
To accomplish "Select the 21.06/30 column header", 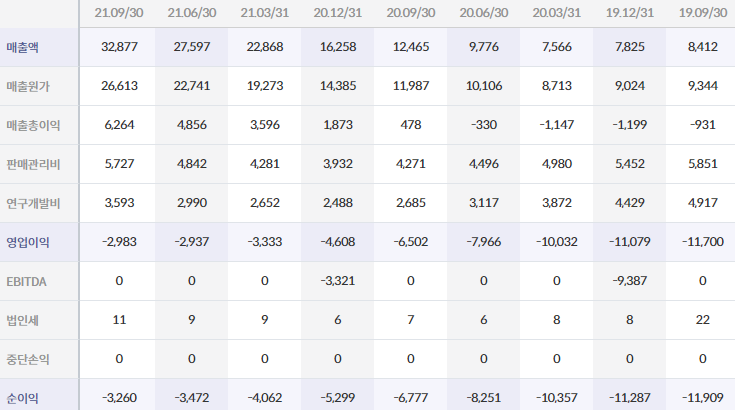I will point(192,13).
